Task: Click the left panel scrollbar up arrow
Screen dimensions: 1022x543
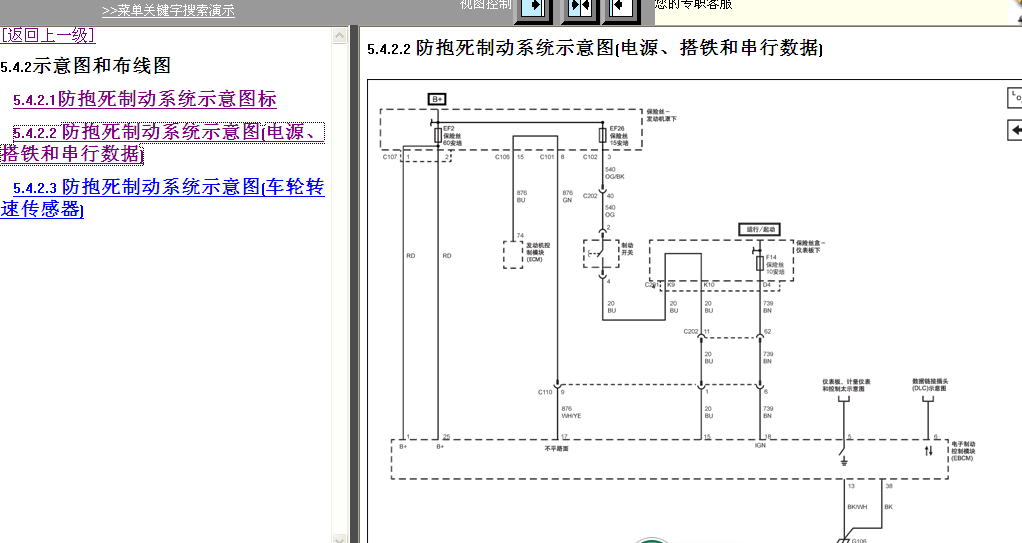Action: tap(340, 35)
